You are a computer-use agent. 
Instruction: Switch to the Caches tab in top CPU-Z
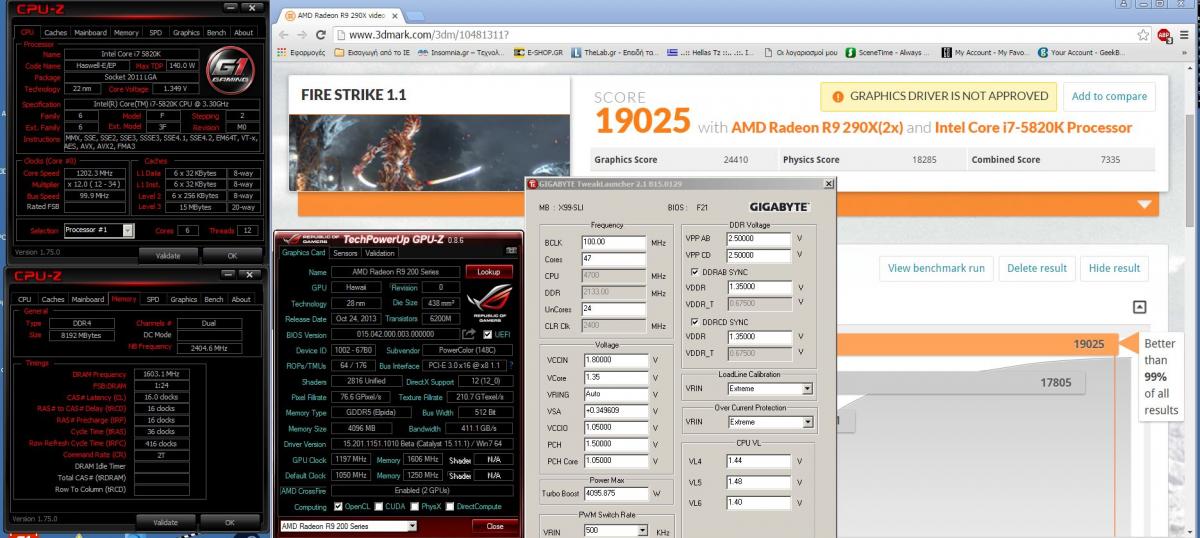tap(54, 32)
